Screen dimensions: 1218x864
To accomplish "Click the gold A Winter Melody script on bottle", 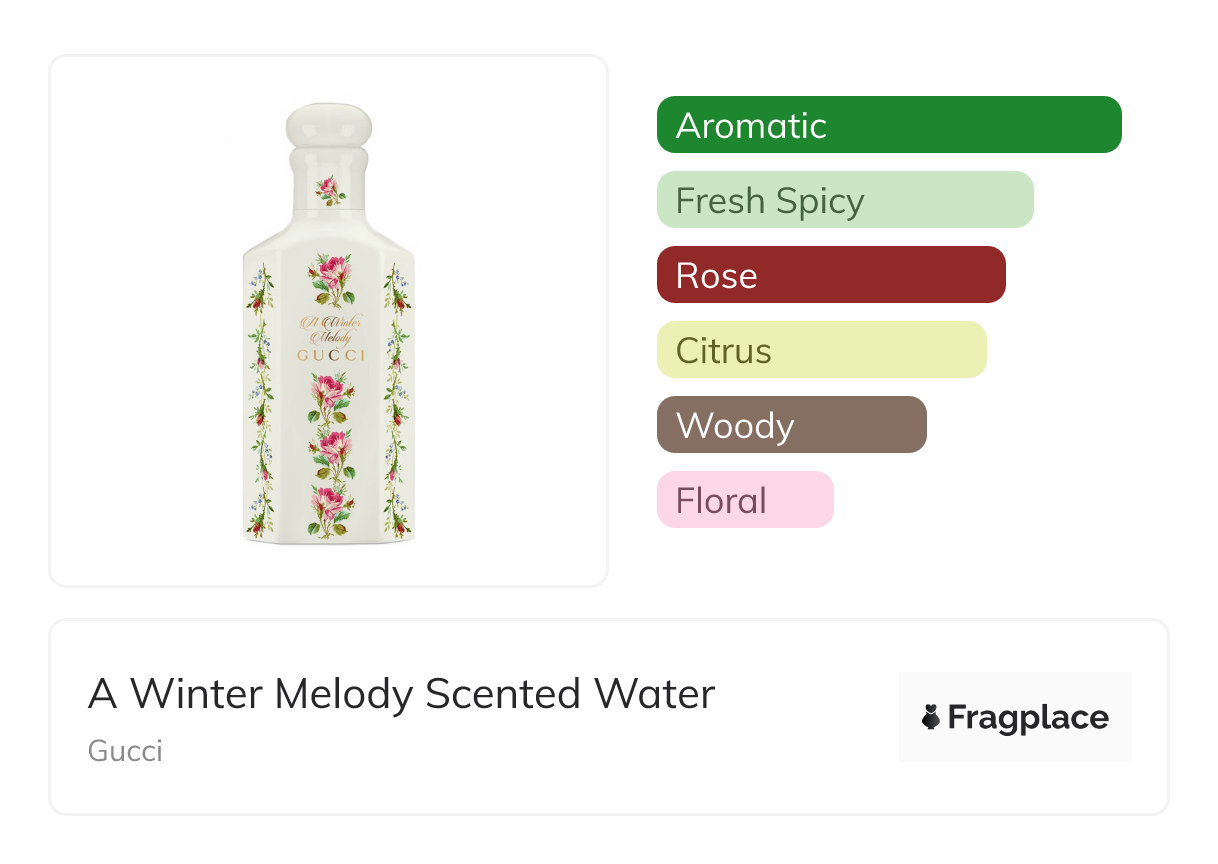I will coord(329,329).
